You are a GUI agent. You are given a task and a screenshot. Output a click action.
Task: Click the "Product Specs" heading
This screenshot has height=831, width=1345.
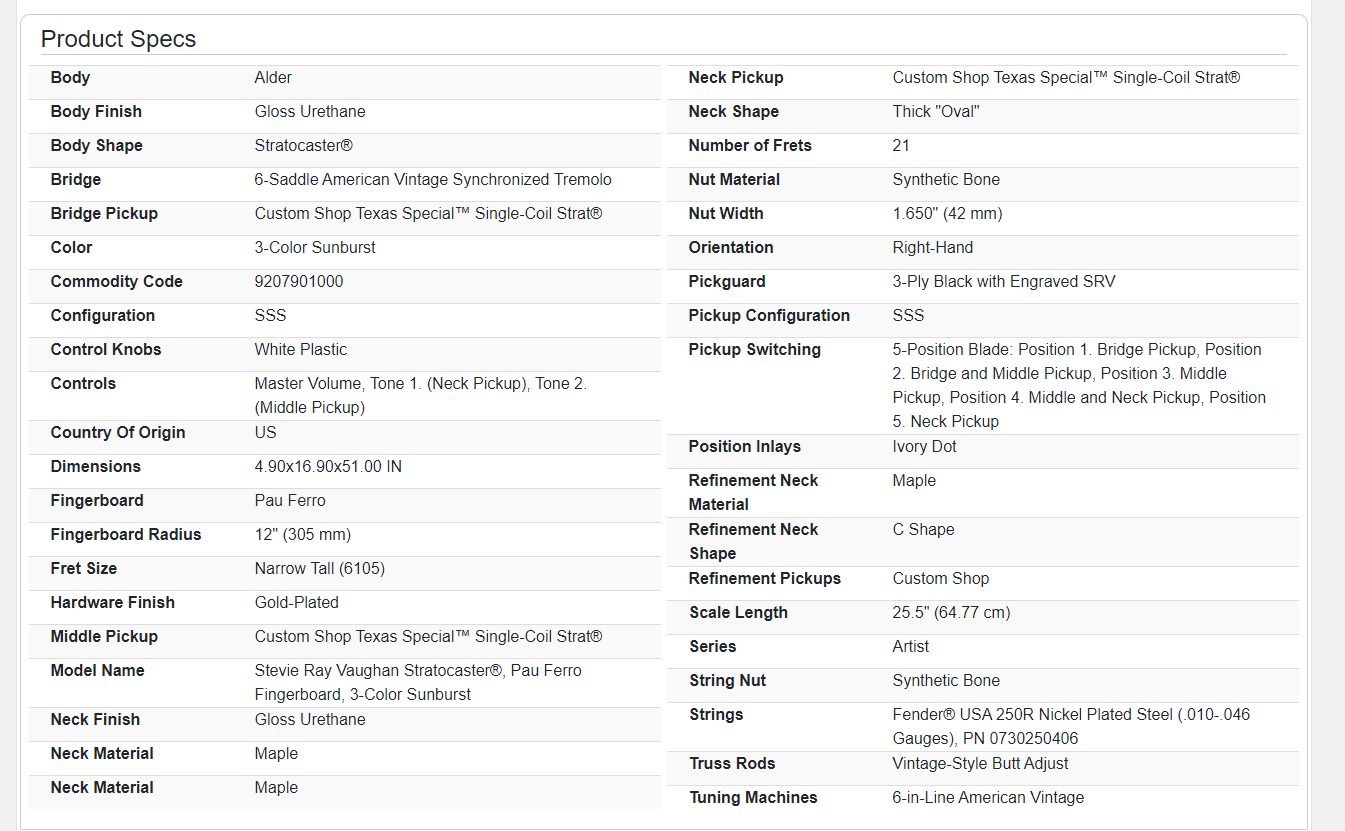118,39
